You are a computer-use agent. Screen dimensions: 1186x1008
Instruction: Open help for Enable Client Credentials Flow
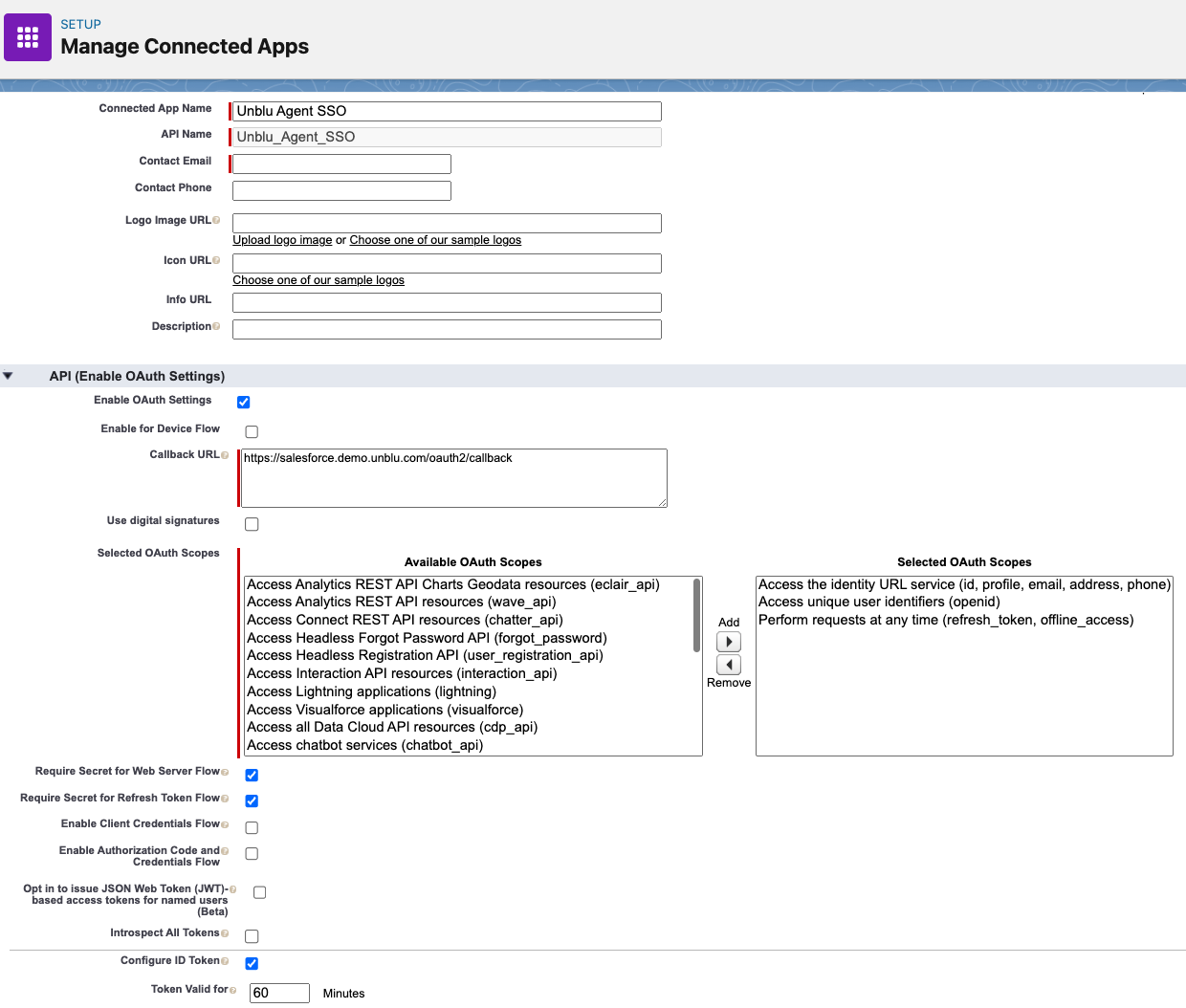click(x=227, y=822)
